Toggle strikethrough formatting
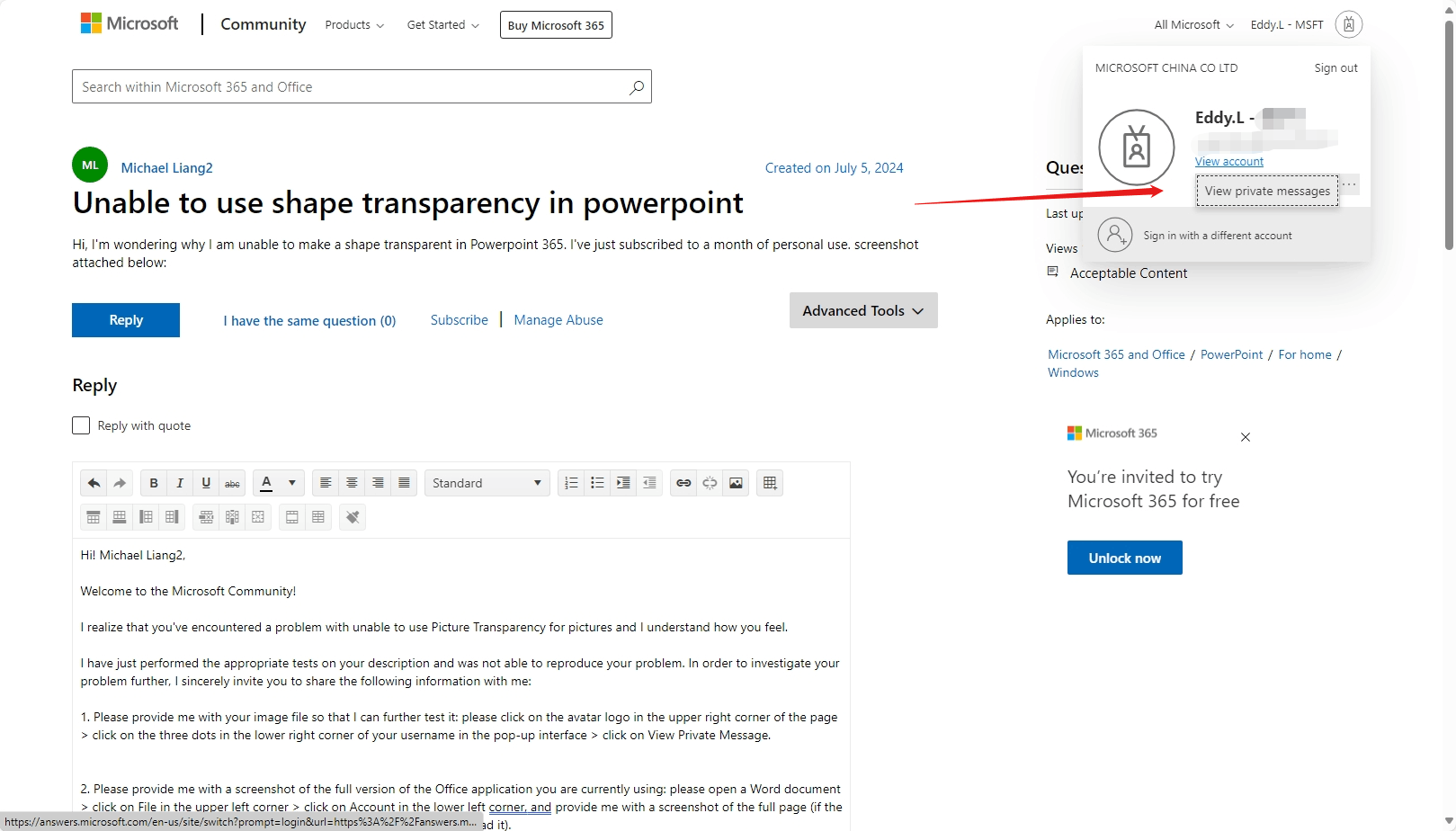This screenshot has height=831, width=1456. (232, 483)
